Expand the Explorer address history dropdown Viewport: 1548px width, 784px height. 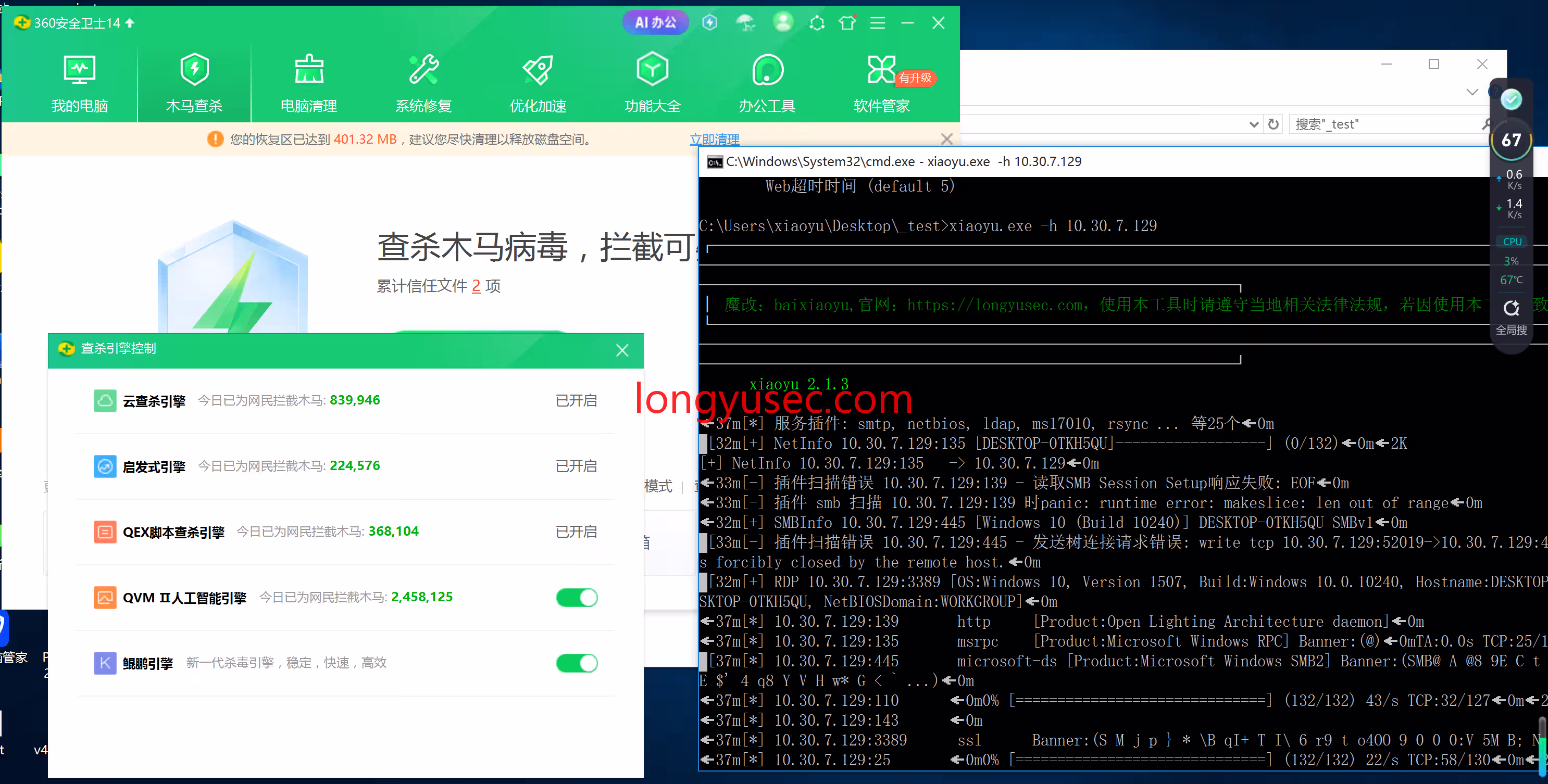(x=1254, y=124)
